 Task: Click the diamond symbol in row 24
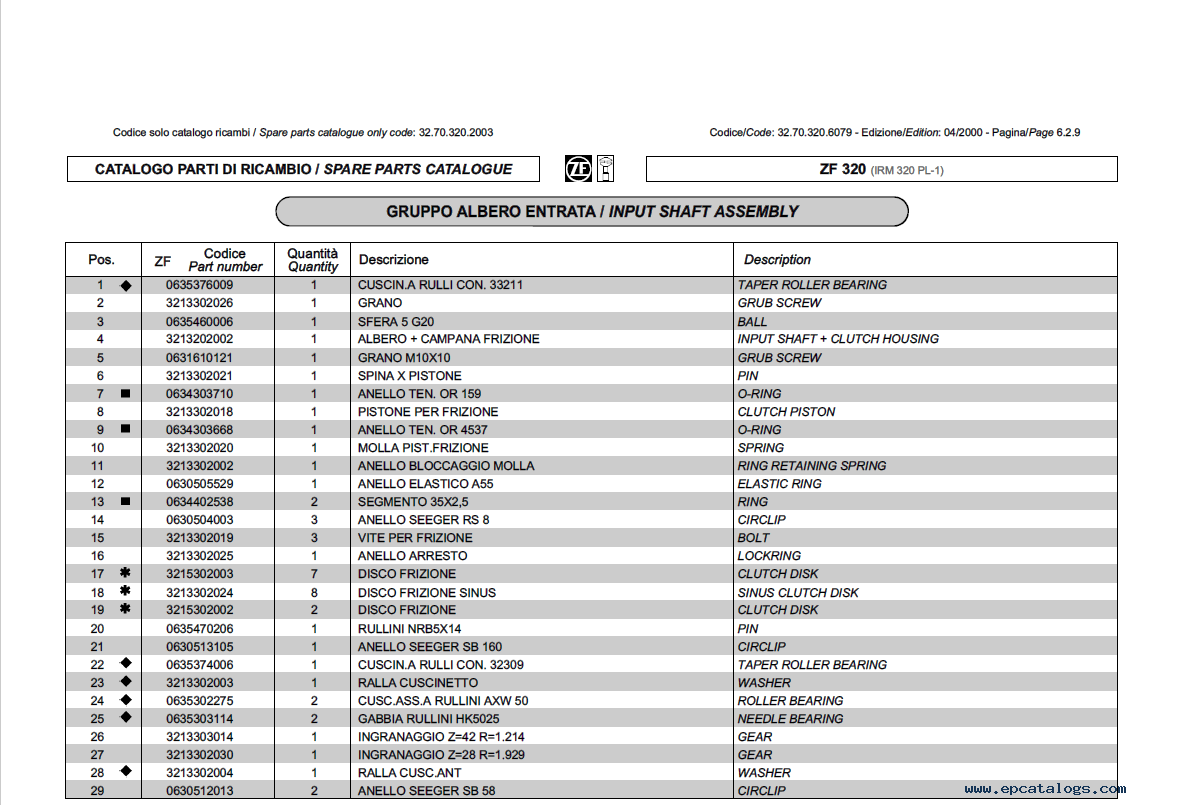pos(125,699)
